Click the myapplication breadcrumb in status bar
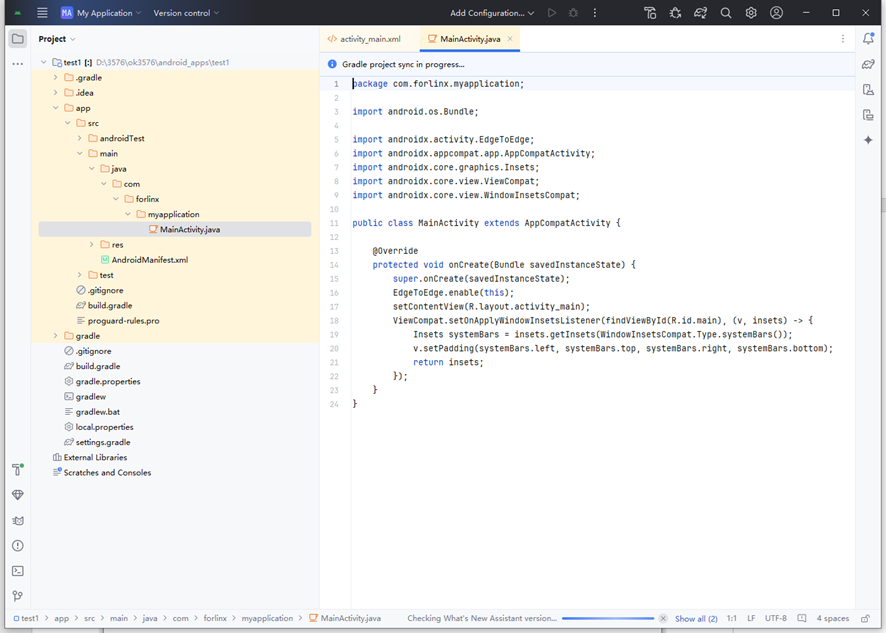 tap(267, 618)
